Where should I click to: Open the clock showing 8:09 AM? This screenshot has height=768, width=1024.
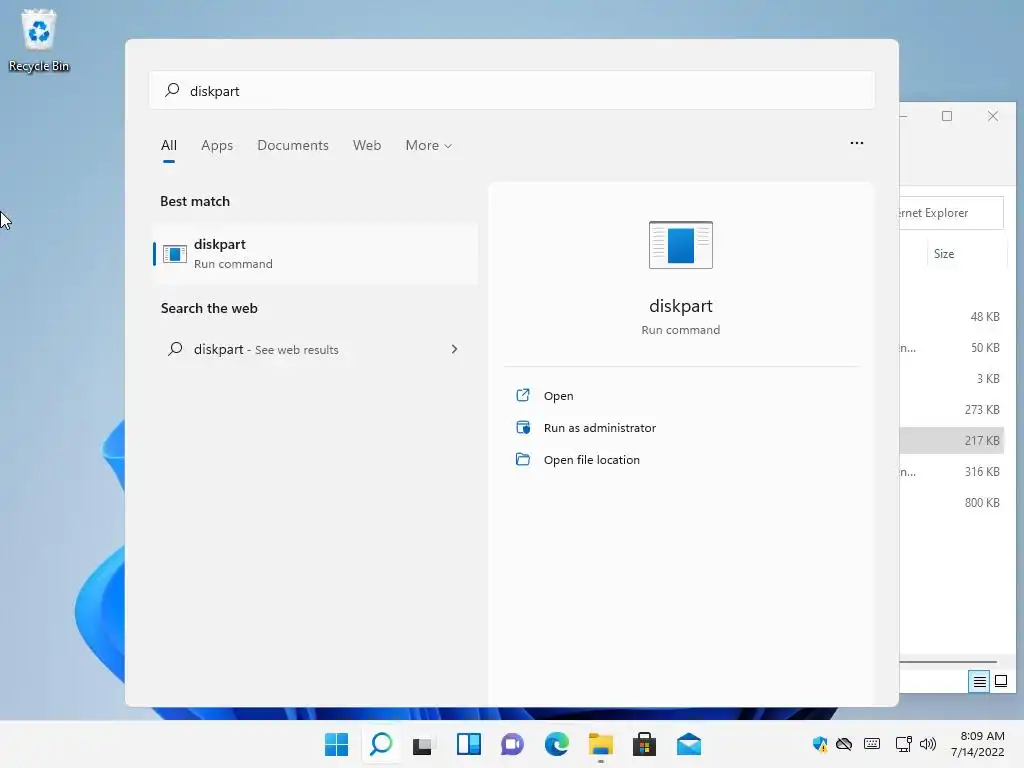point(977,744)
